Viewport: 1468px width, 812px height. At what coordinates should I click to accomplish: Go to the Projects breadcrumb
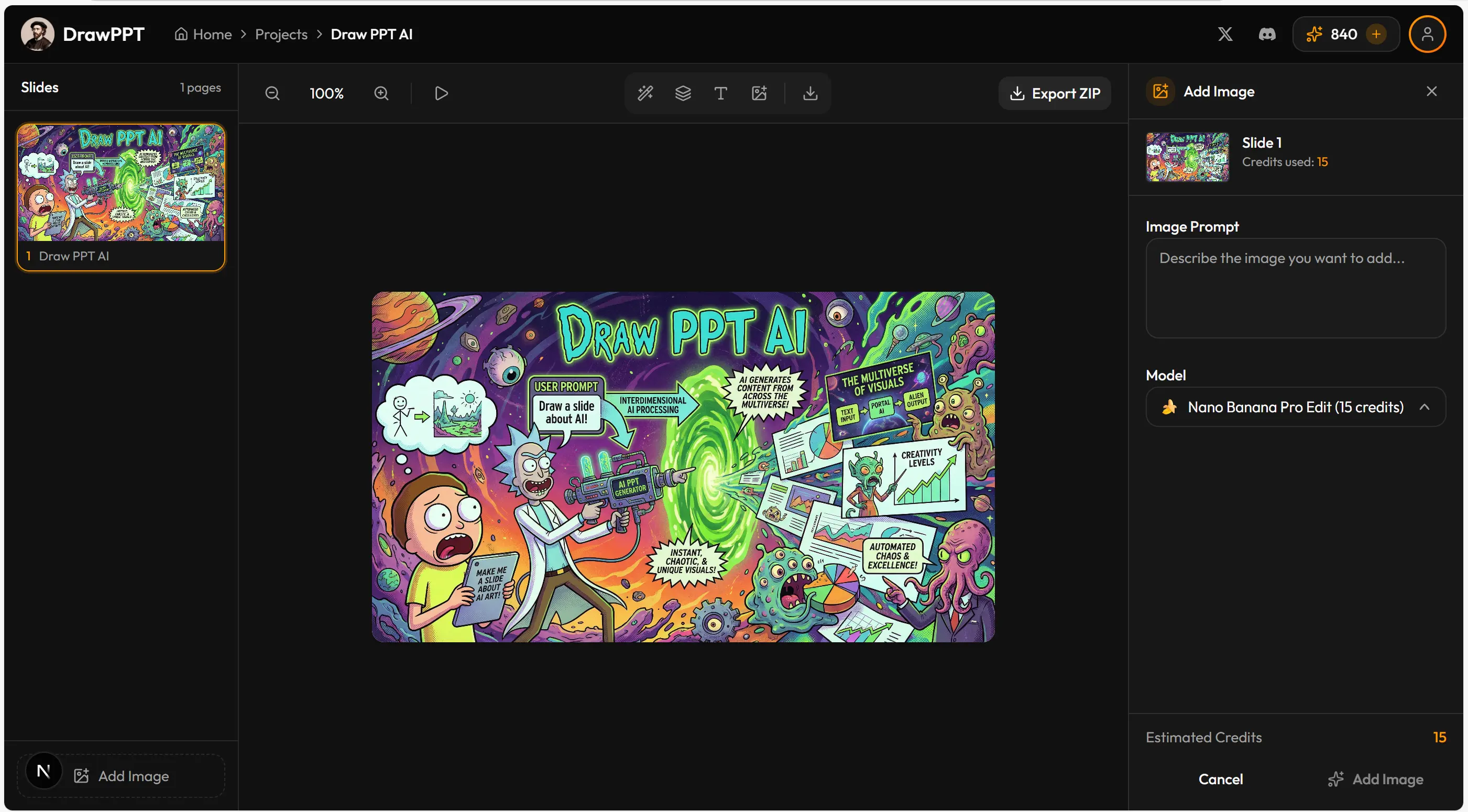tap(281, 34)
